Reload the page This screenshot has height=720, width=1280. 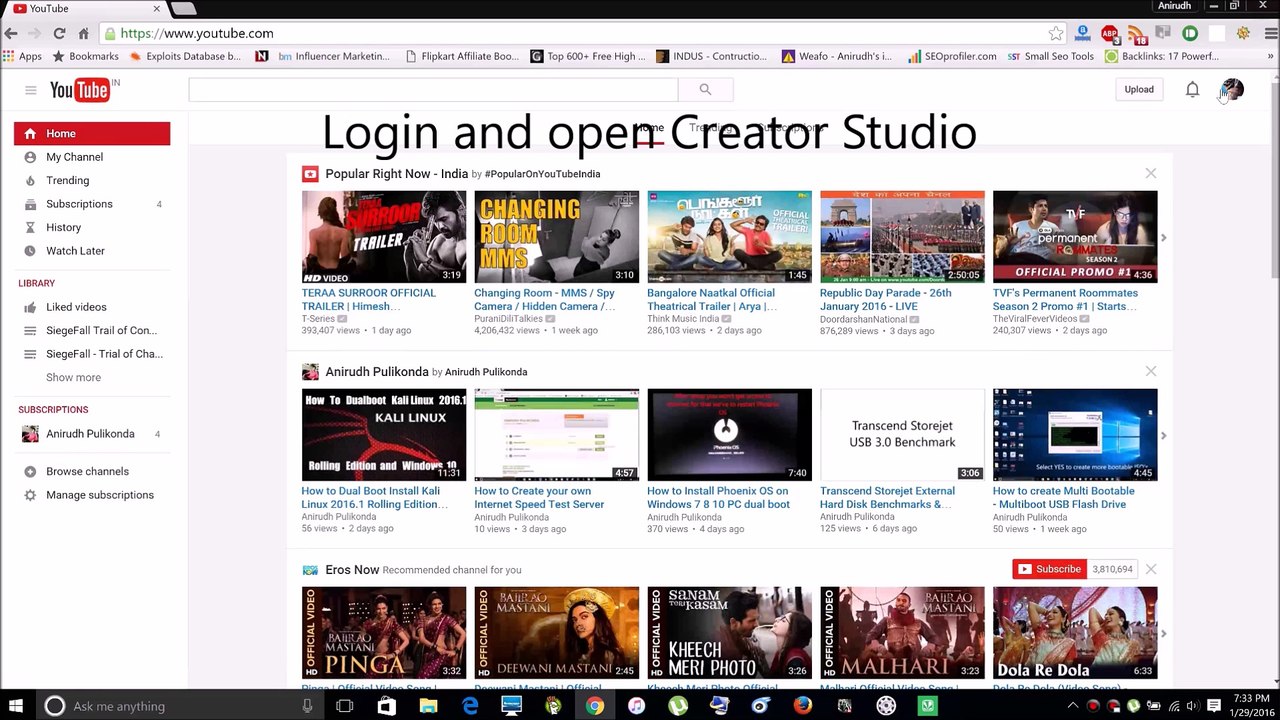(59, 33)
